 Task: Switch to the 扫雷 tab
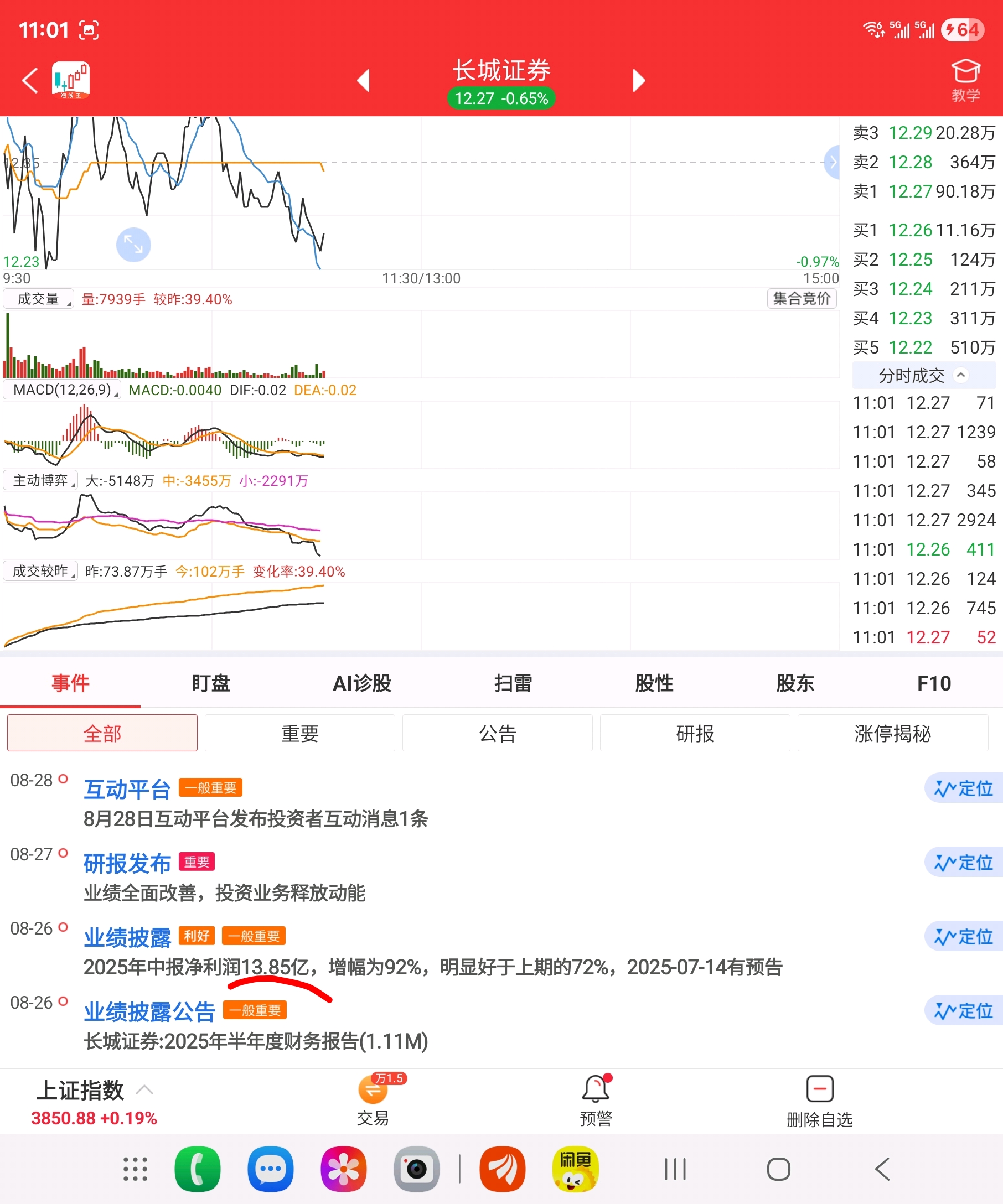click(513, 683)
